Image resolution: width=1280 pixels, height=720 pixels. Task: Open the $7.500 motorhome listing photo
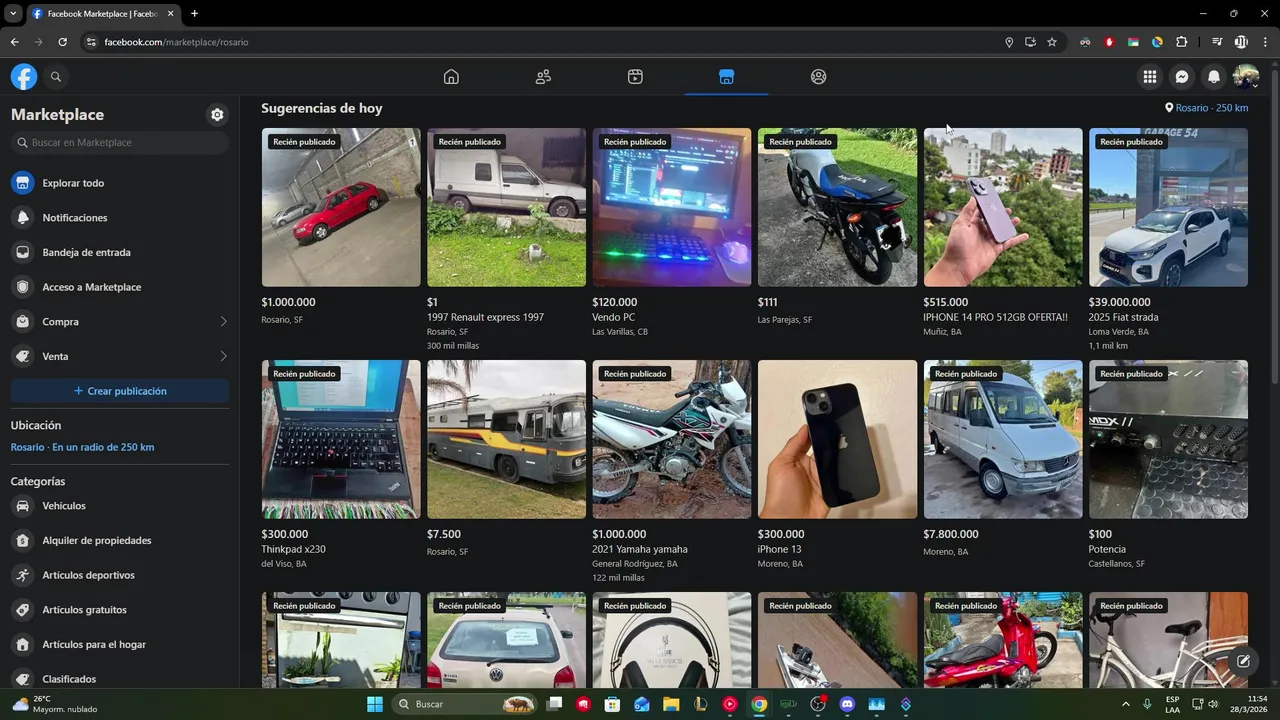507,439
